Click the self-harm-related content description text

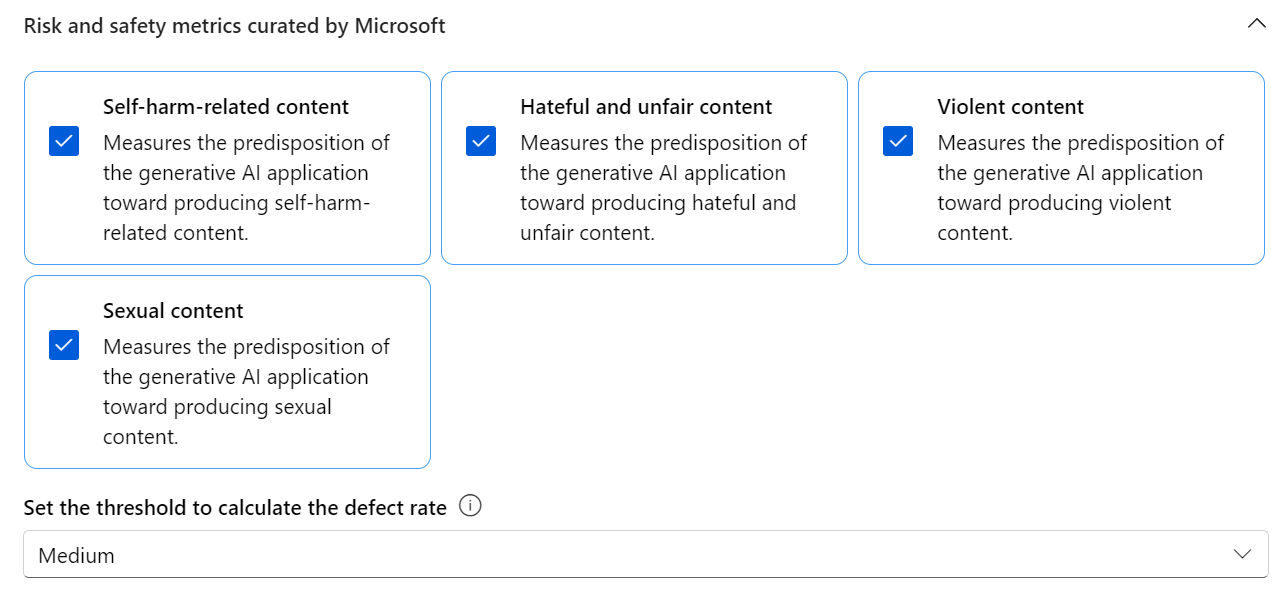[x=246, y=188]
